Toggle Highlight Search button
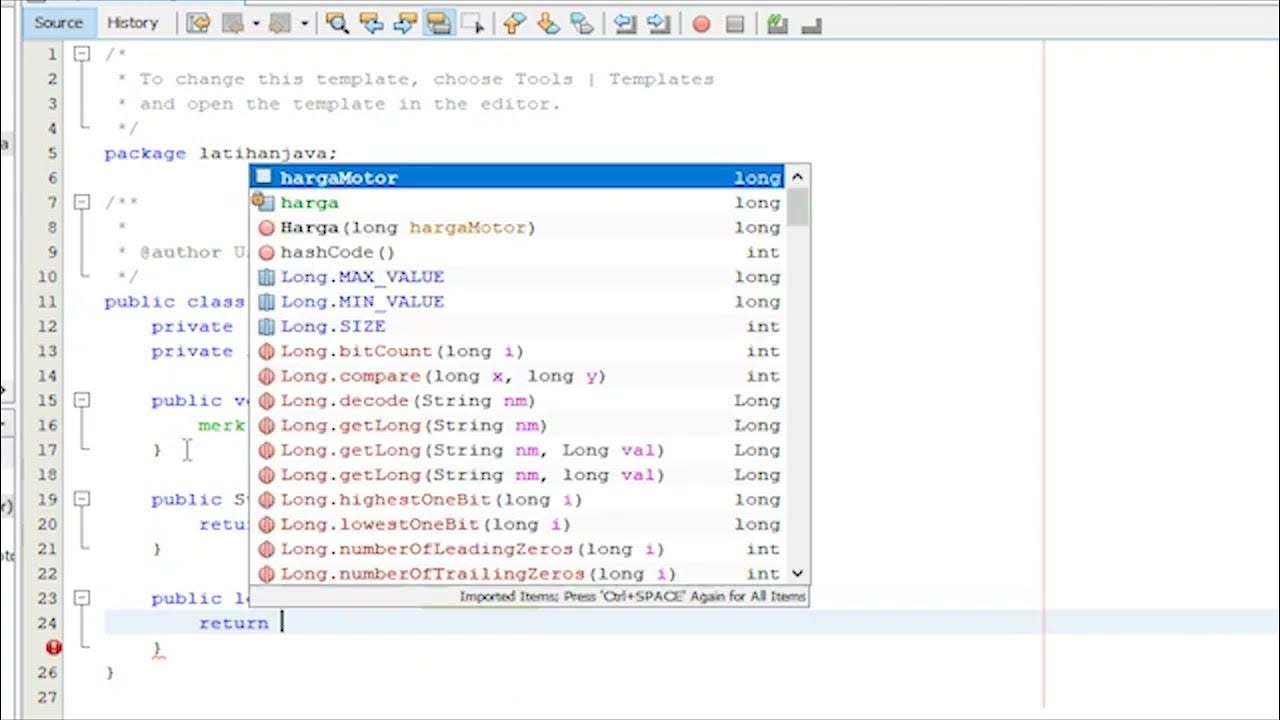1280x720 pixels. tap(439, 23)
